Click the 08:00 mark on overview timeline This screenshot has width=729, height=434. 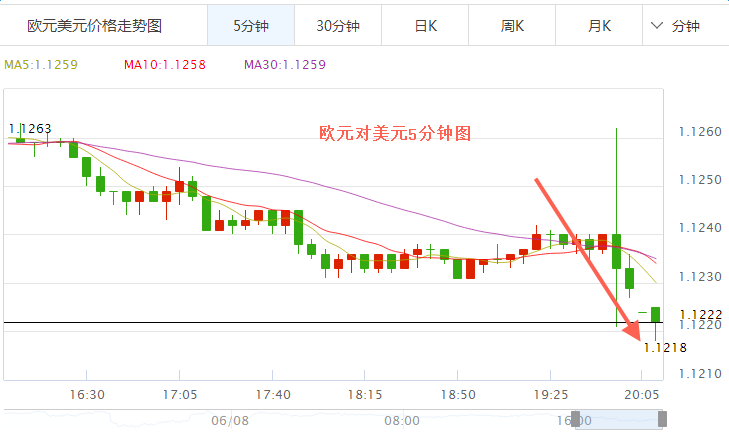pyautogui.click(x=402, y=421)
